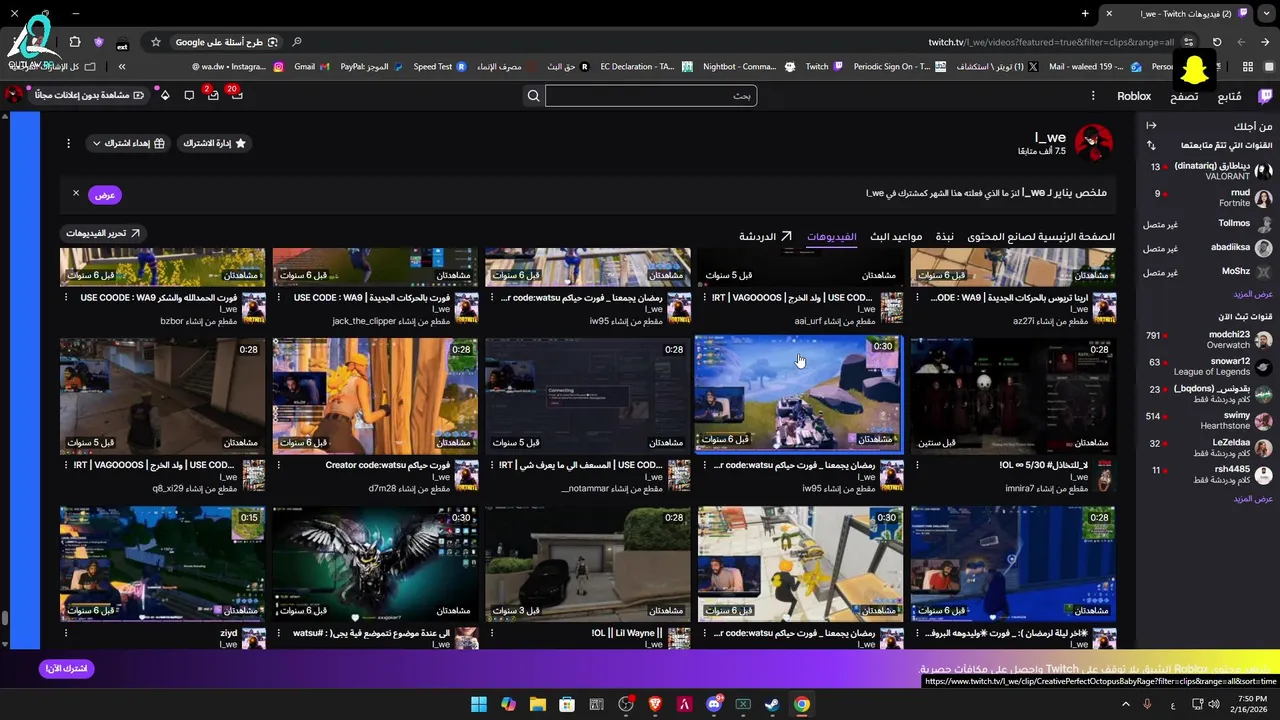
Task: Click the إدارة الاشتراك manage subscription button
Action: coord(213,143)
